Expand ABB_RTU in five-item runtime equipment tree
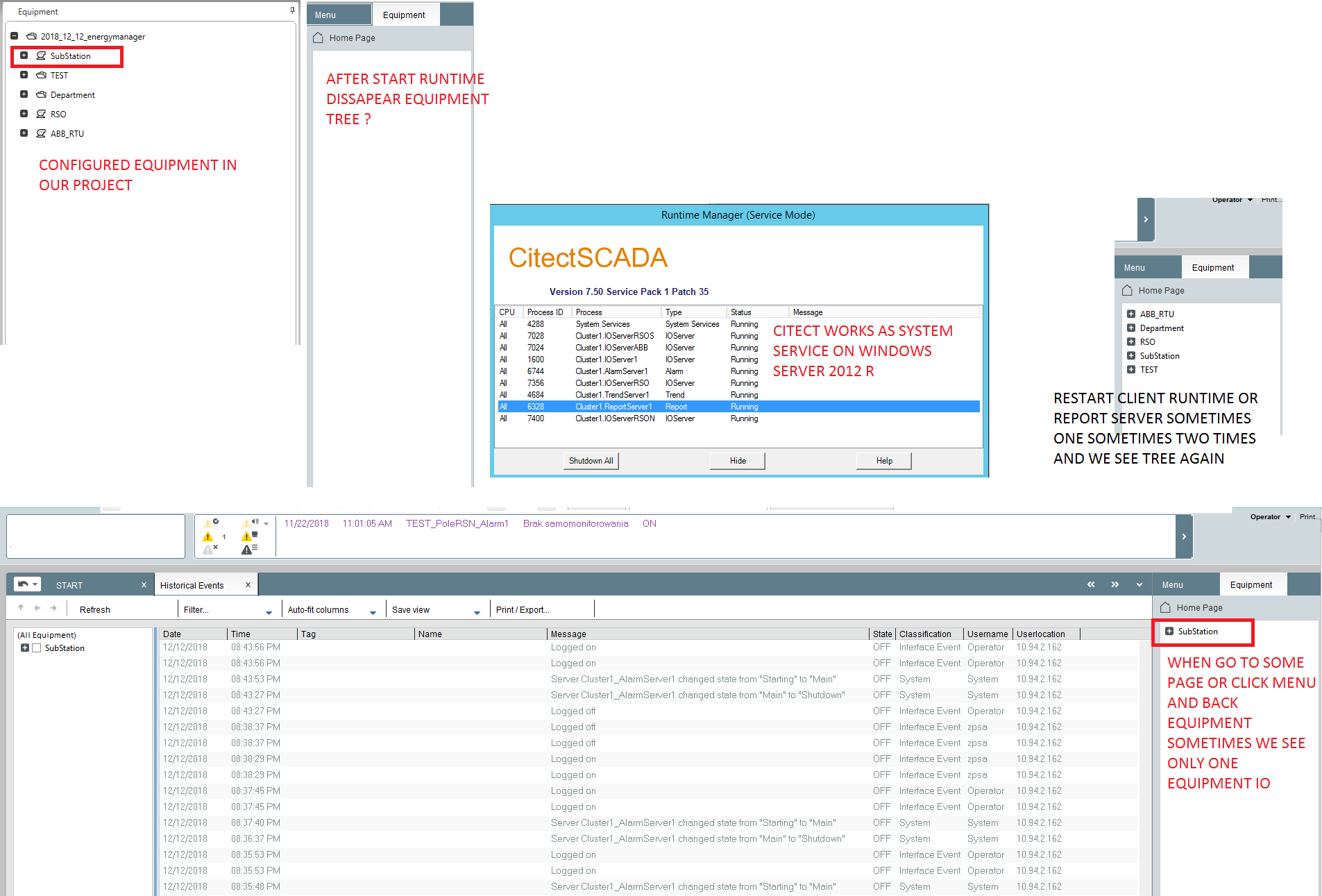 click(x=1131, y=314)
